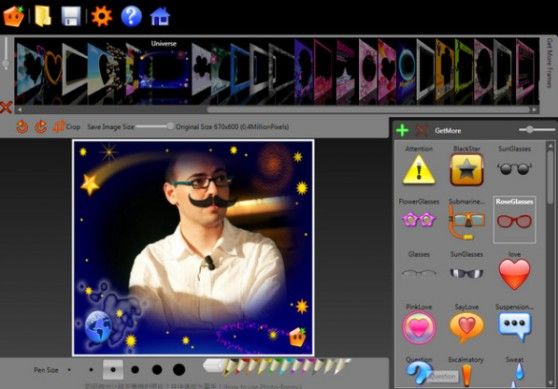Click the Crop tool
This screenshot has width=558, height=389.
coord(67,127)
